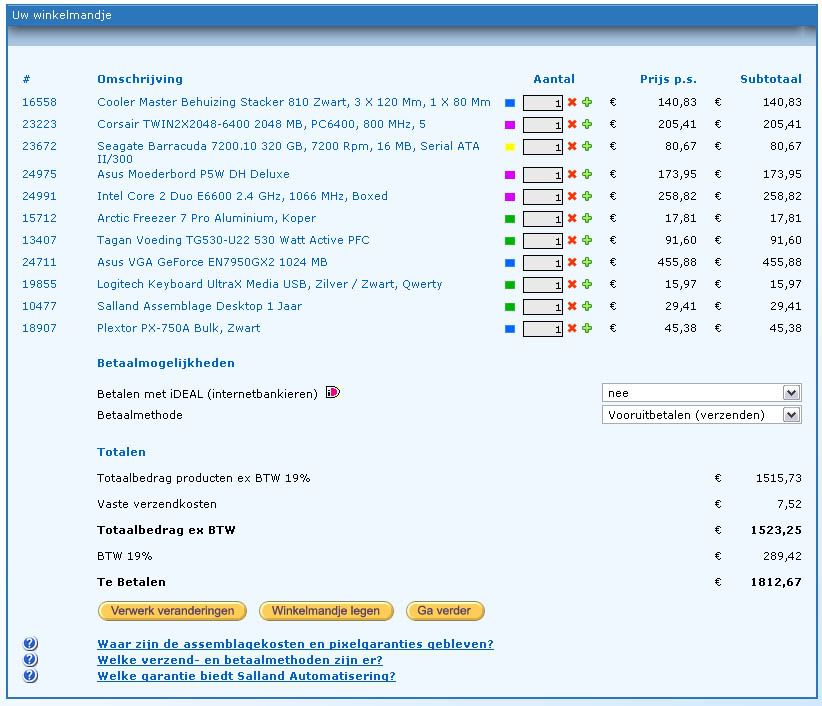
Task: Click quantity field for Plextor PX-750A
Action: (543, 329)
